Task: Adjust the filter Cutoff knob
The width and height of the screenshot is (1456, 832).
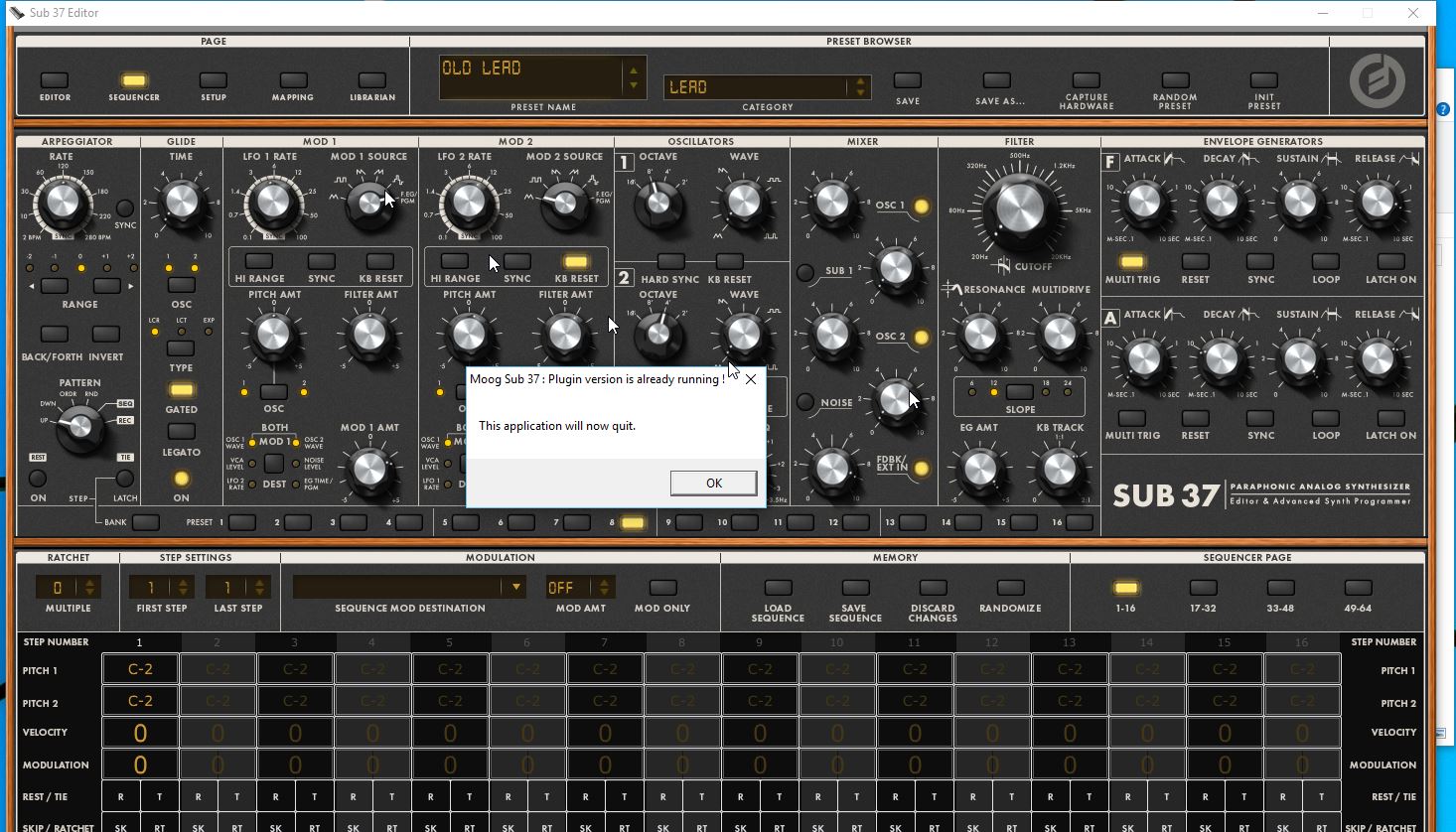Action: click(1020, 211)
